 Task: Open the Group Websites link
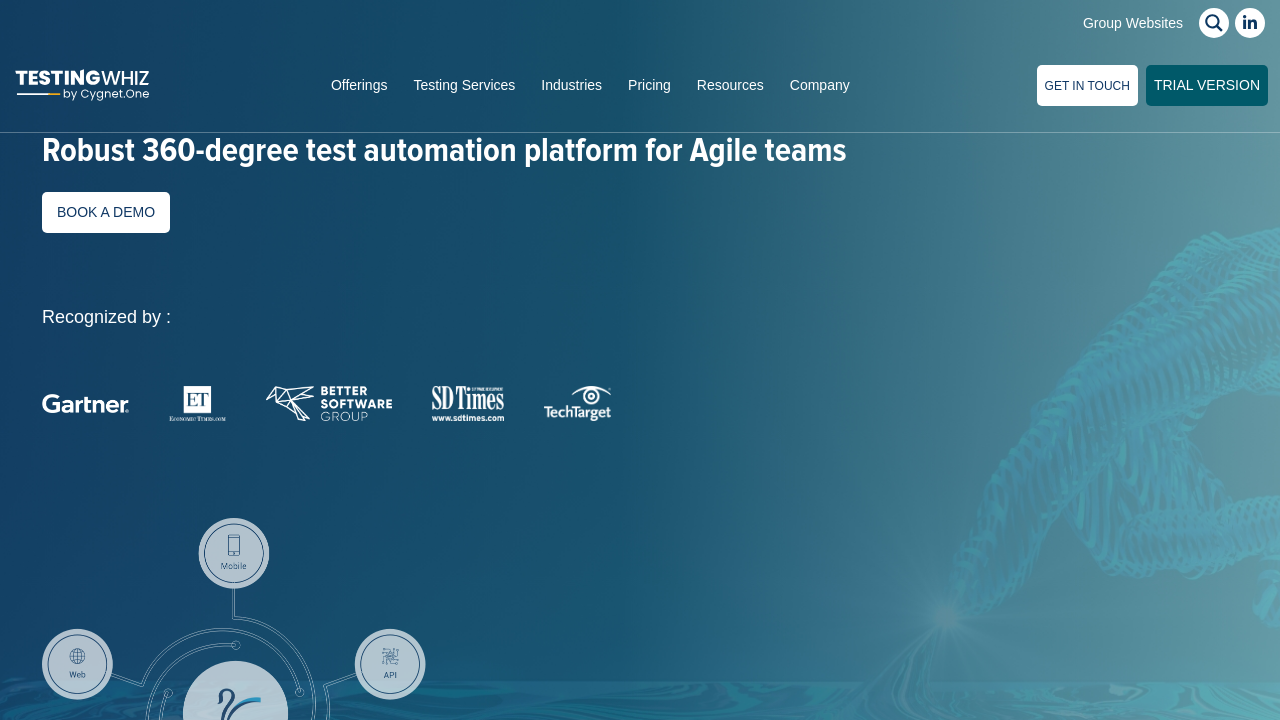[1132, 23]
